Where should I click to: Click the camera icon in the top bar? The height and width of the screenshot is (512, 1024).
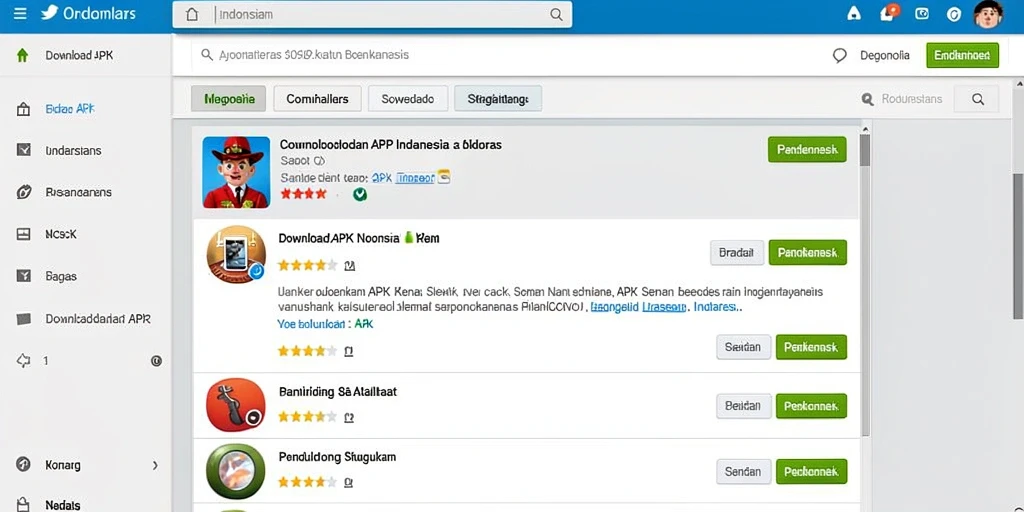pyautogui.click(x=921, y=13)
